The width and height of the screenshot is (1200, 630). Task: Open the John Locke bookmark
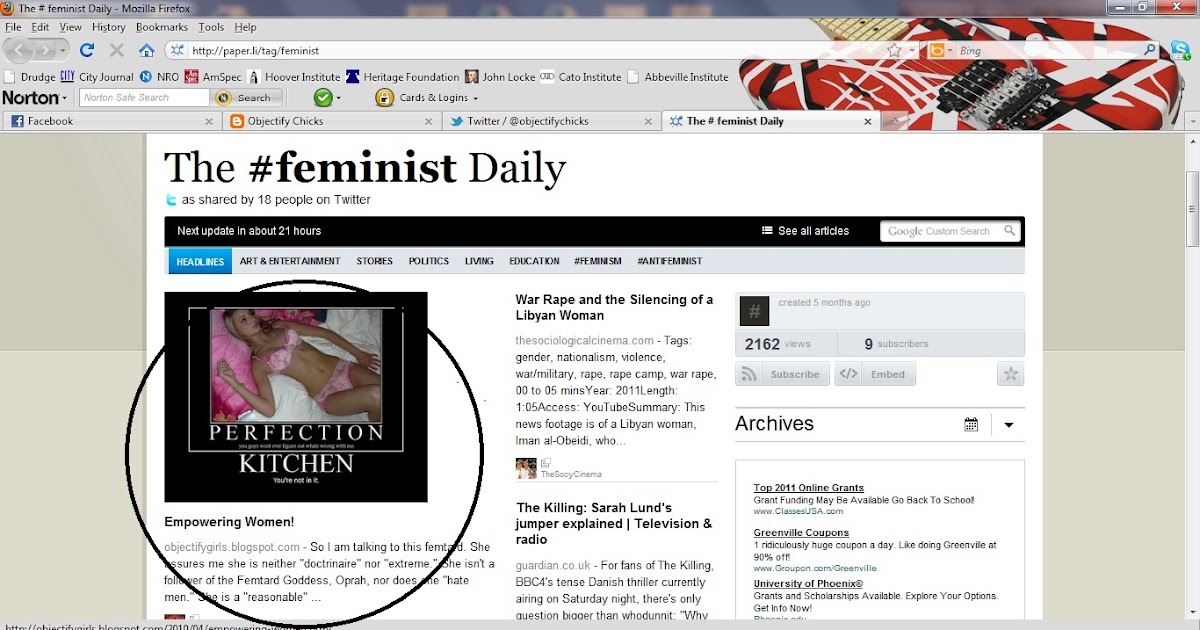[500, 77]
